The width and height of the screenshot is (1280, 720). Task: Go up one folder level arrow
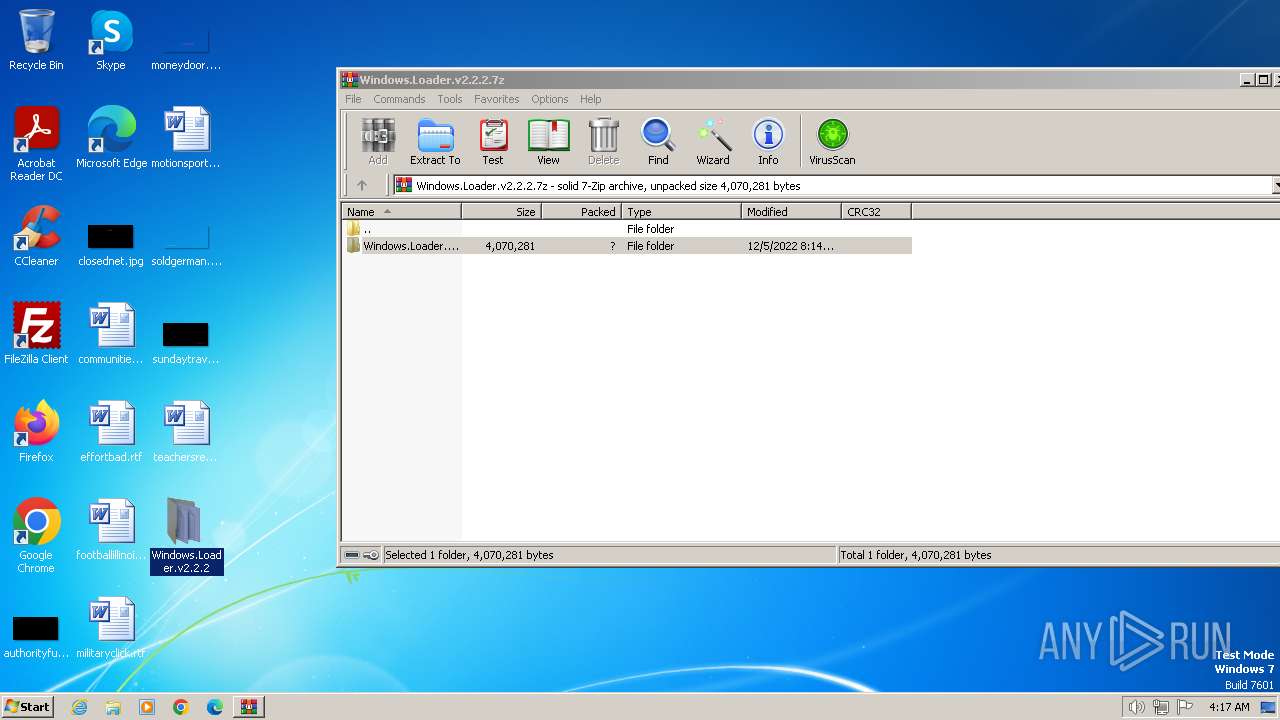[362, 185]
